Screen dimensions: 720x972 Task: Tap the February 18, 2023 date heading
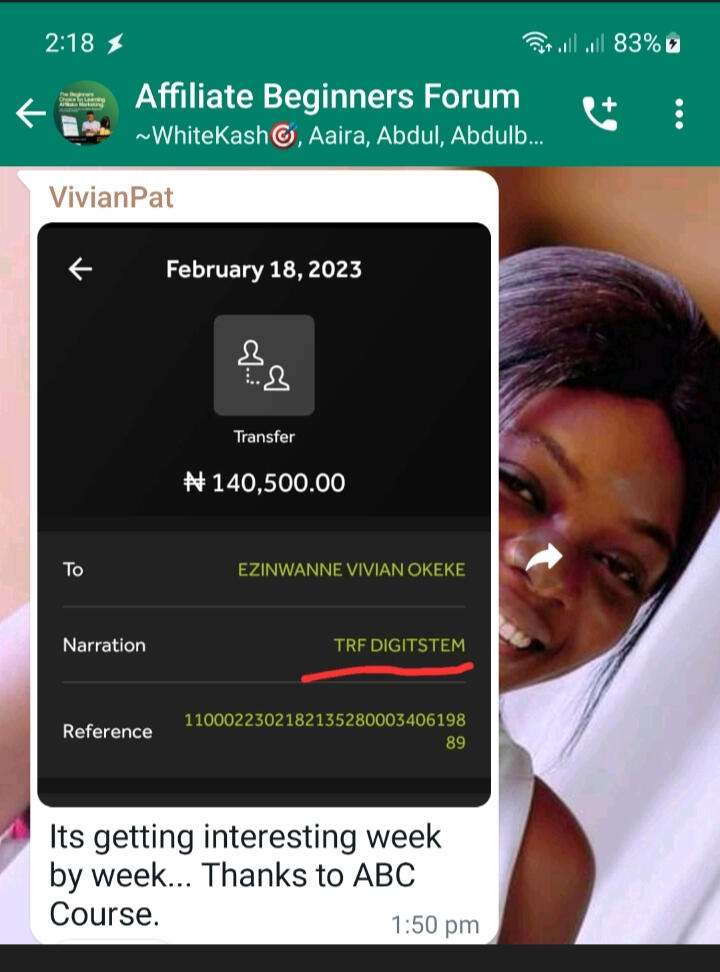[x=264, y=269]
